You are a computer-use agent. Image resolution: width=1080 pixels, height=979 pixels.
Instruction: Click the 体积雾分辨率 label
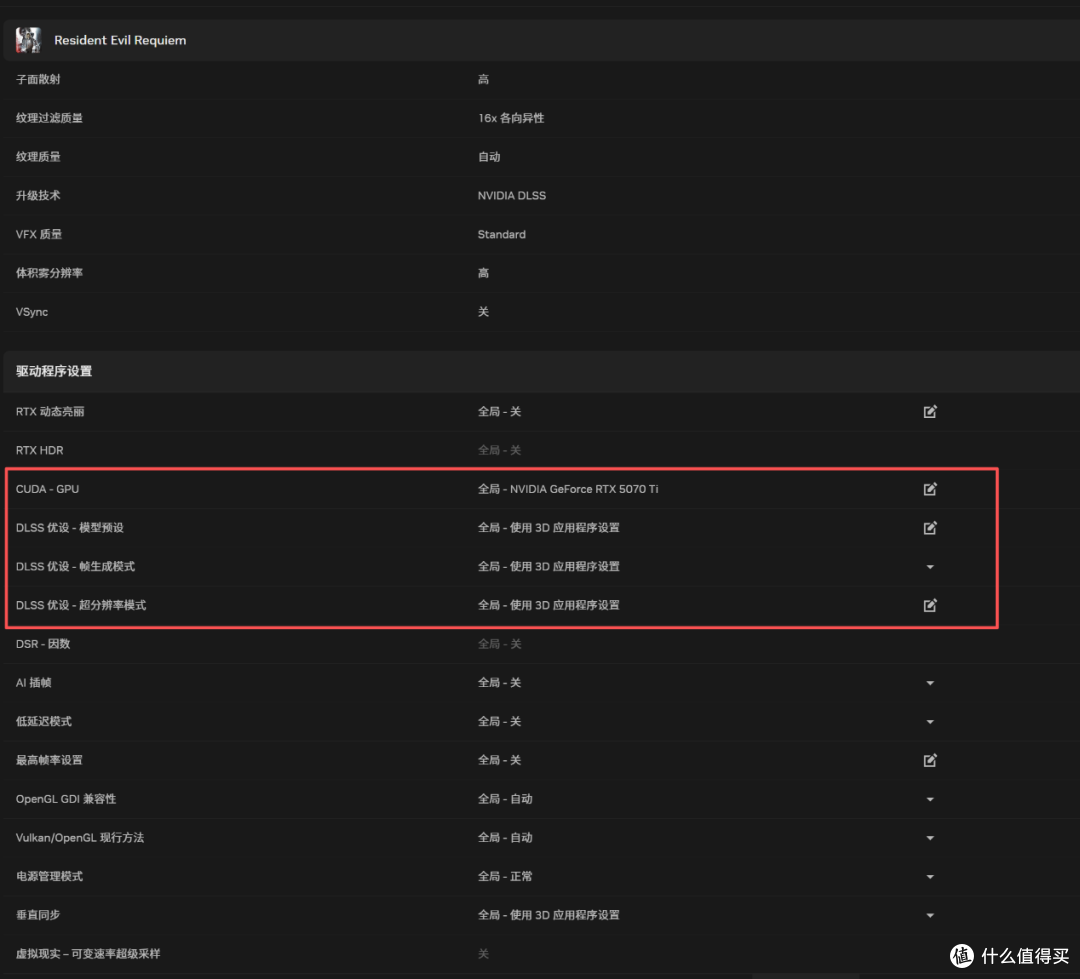point(49,273)
